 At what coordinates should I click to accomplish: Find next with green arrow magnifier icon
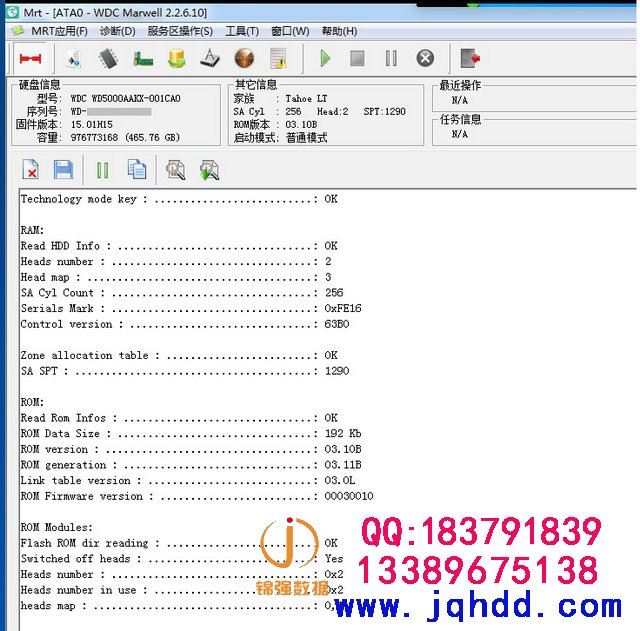point(209,170)
